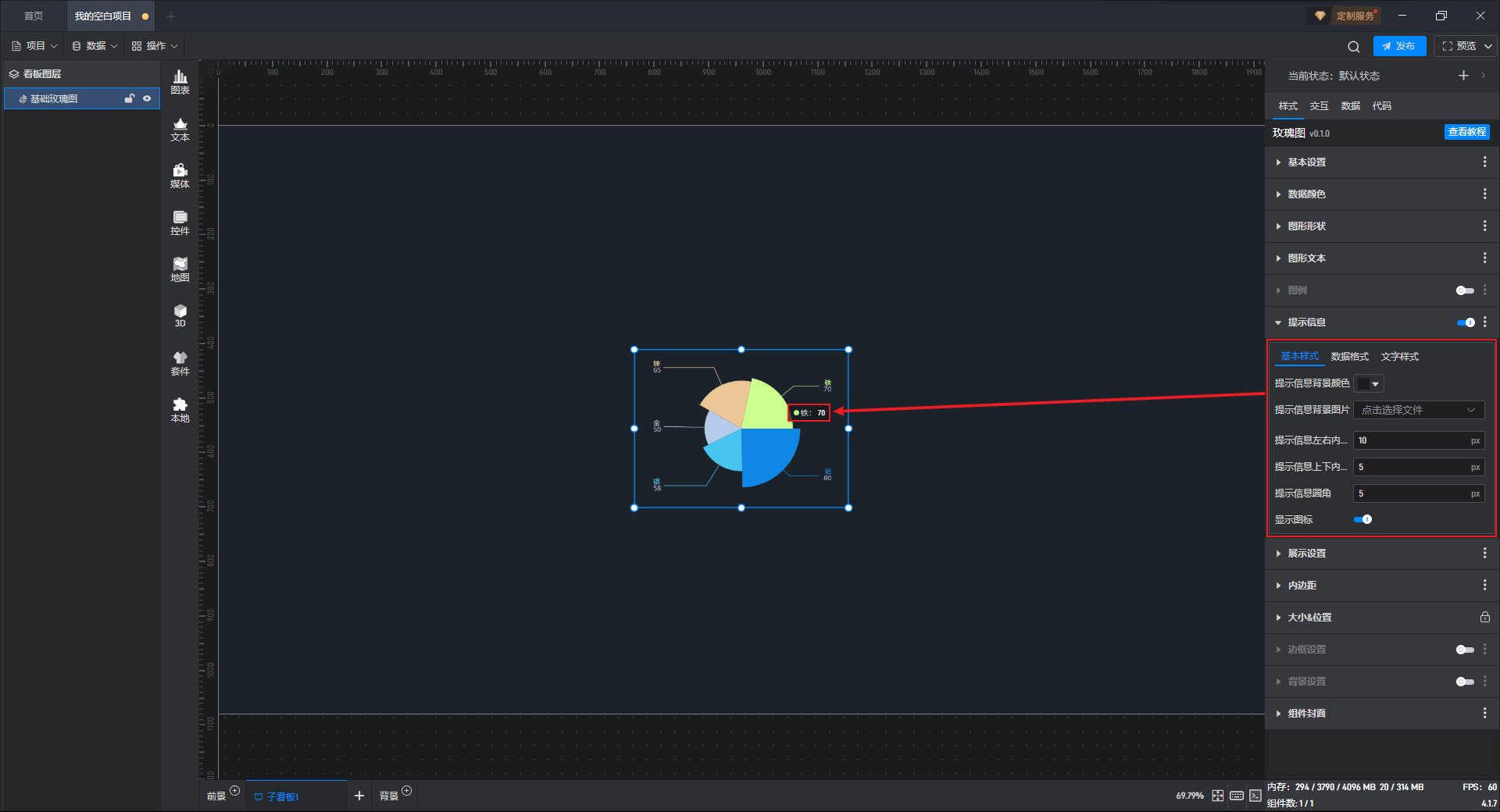Click the 提示信息上下内边距 input field
Viewport: 1500px width, 812px height.
tap(1419, 467)
